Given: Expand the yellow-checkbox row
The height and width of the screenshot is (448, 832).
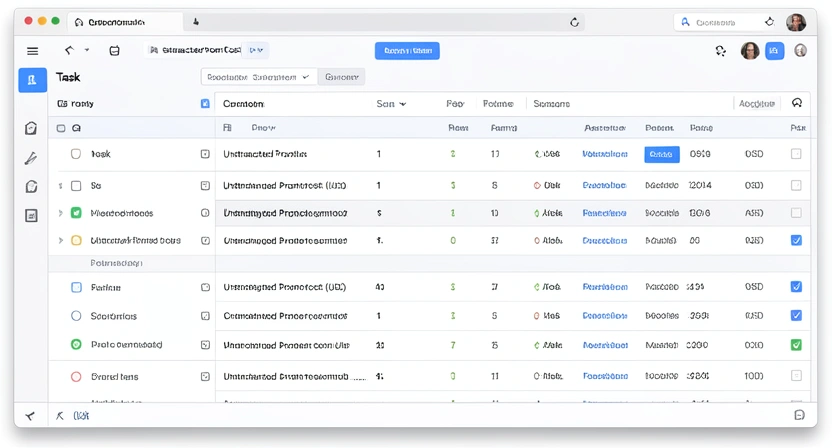Looking at the screenshot, I should click(x=60, y=240).
